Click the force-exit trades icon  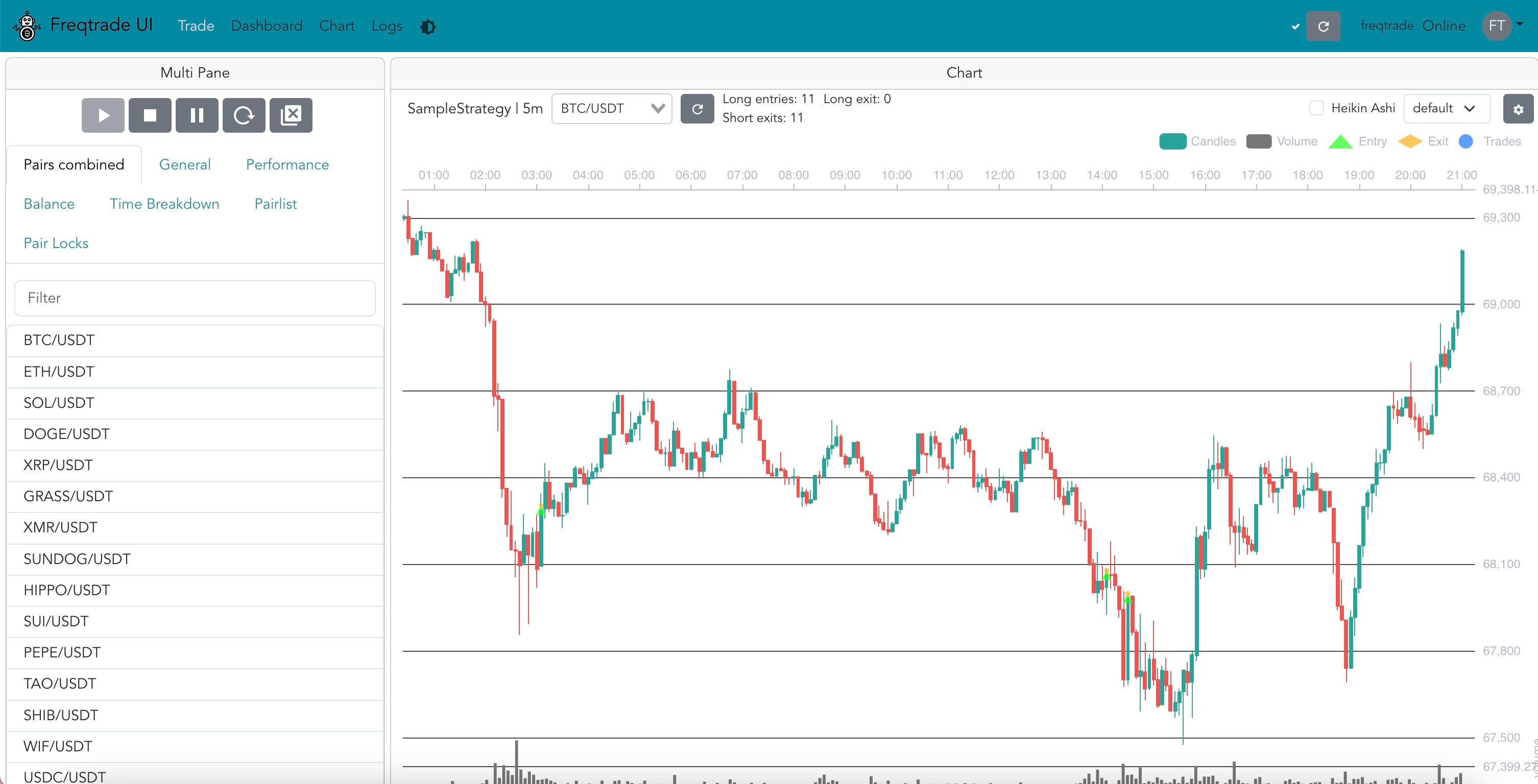[x=291, y=115]
